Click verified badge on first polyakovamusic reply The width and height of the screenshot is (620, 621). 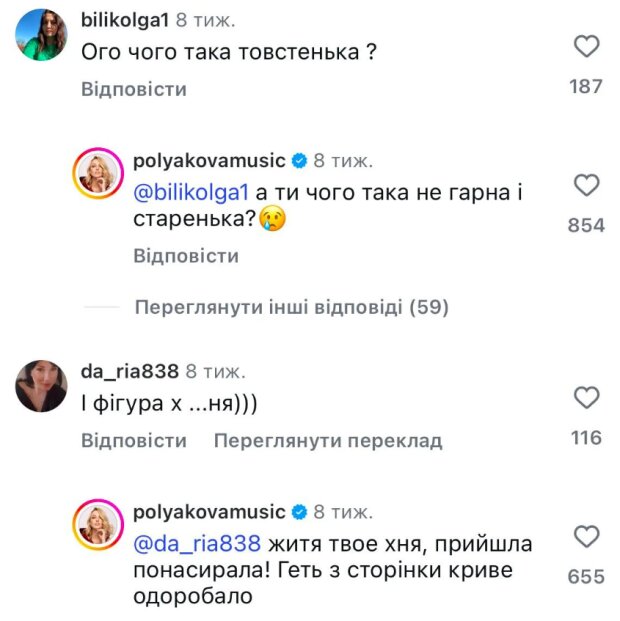coord(299,160)
